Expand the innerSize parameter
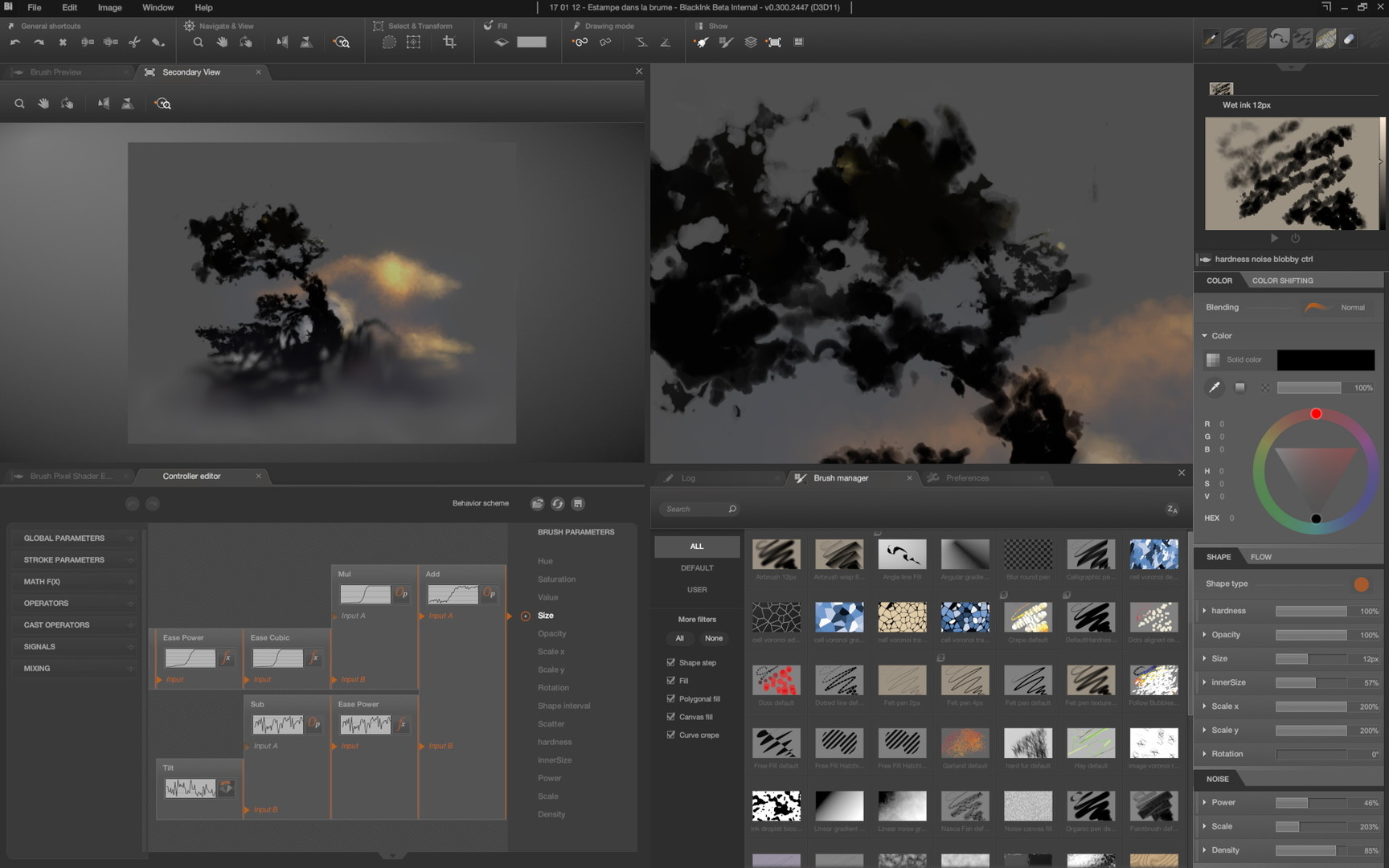The height and width of the screenshot is (868, 1389). click(1204, 682)
